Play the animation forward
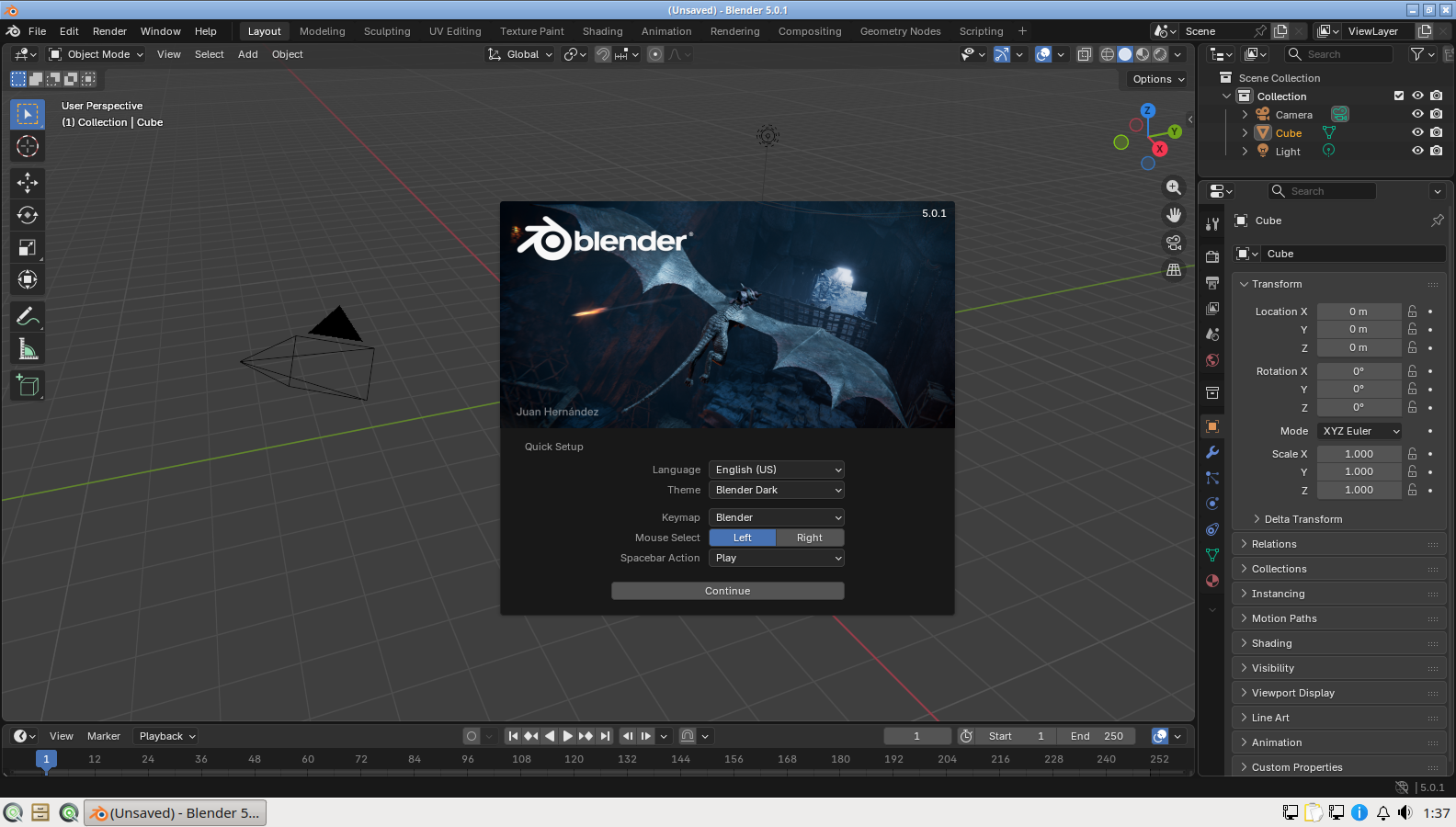Screen dimensions: 1456x827 tap(567, 736)
